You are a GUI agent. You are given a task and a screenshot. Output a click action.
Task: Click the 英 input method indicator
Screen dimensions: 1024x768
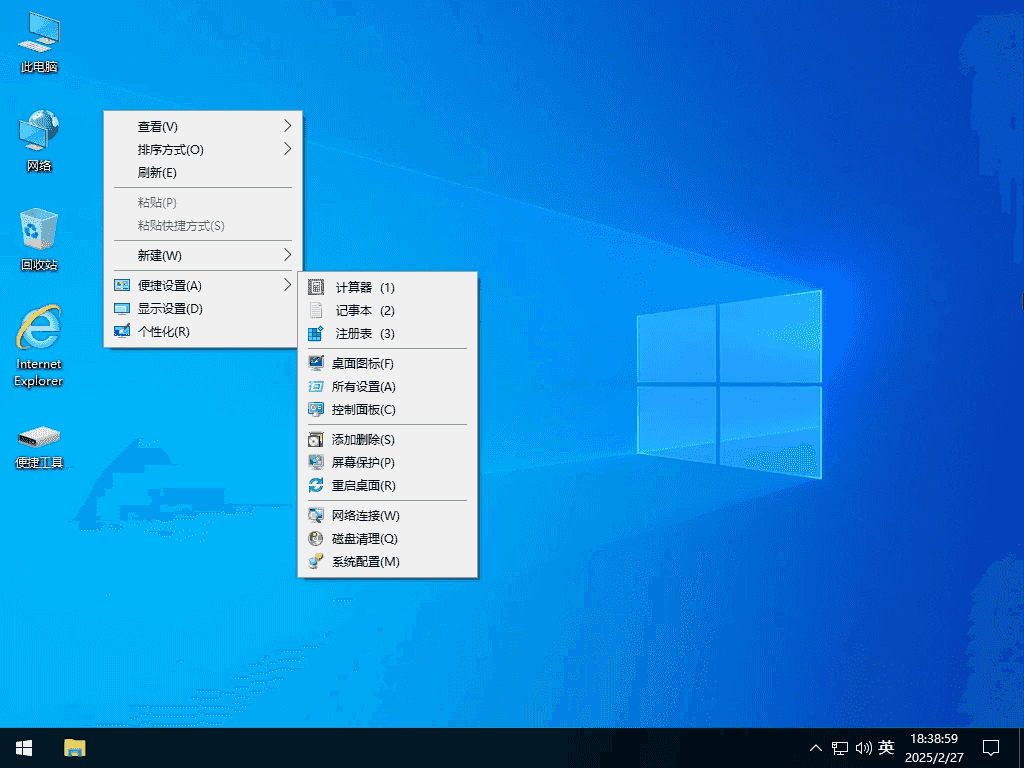tap(886, 747)
